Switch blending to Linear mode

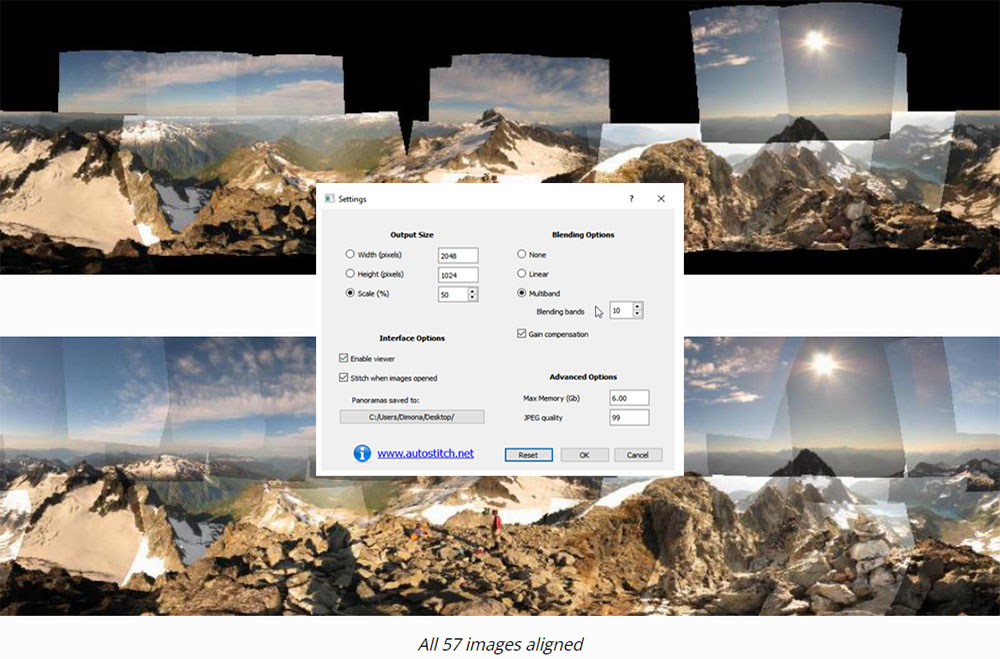(x=521, y=274)
